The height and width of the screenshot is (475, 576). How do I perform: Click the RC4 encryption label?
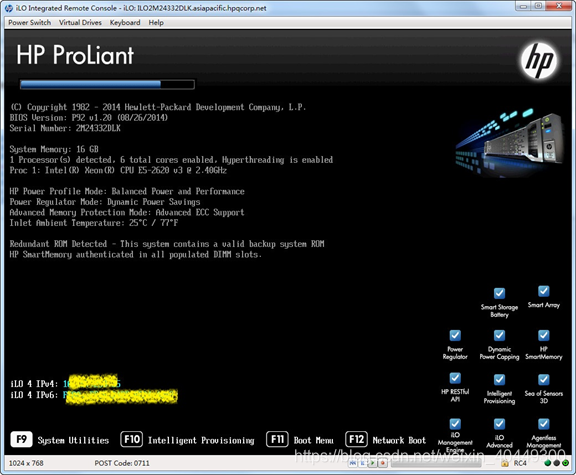pos(520,463)
